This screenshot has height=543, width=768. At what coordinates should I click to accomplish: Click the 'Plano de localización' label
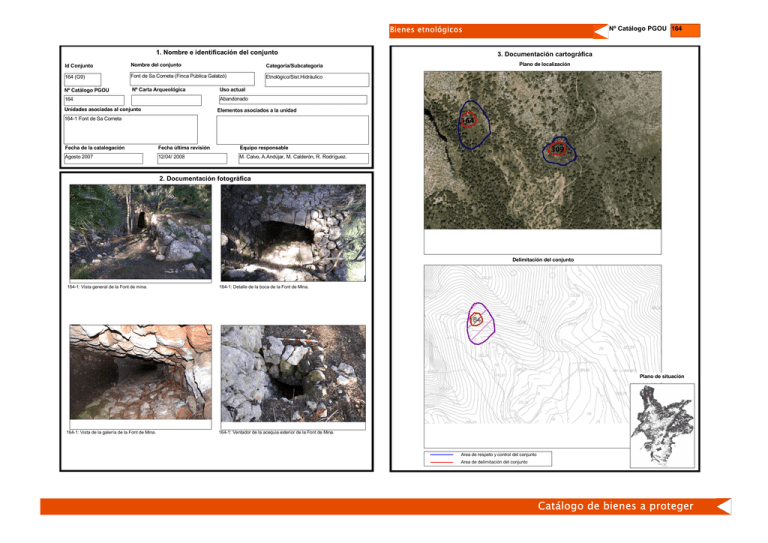pyautogui.click(x=545, y=64)
